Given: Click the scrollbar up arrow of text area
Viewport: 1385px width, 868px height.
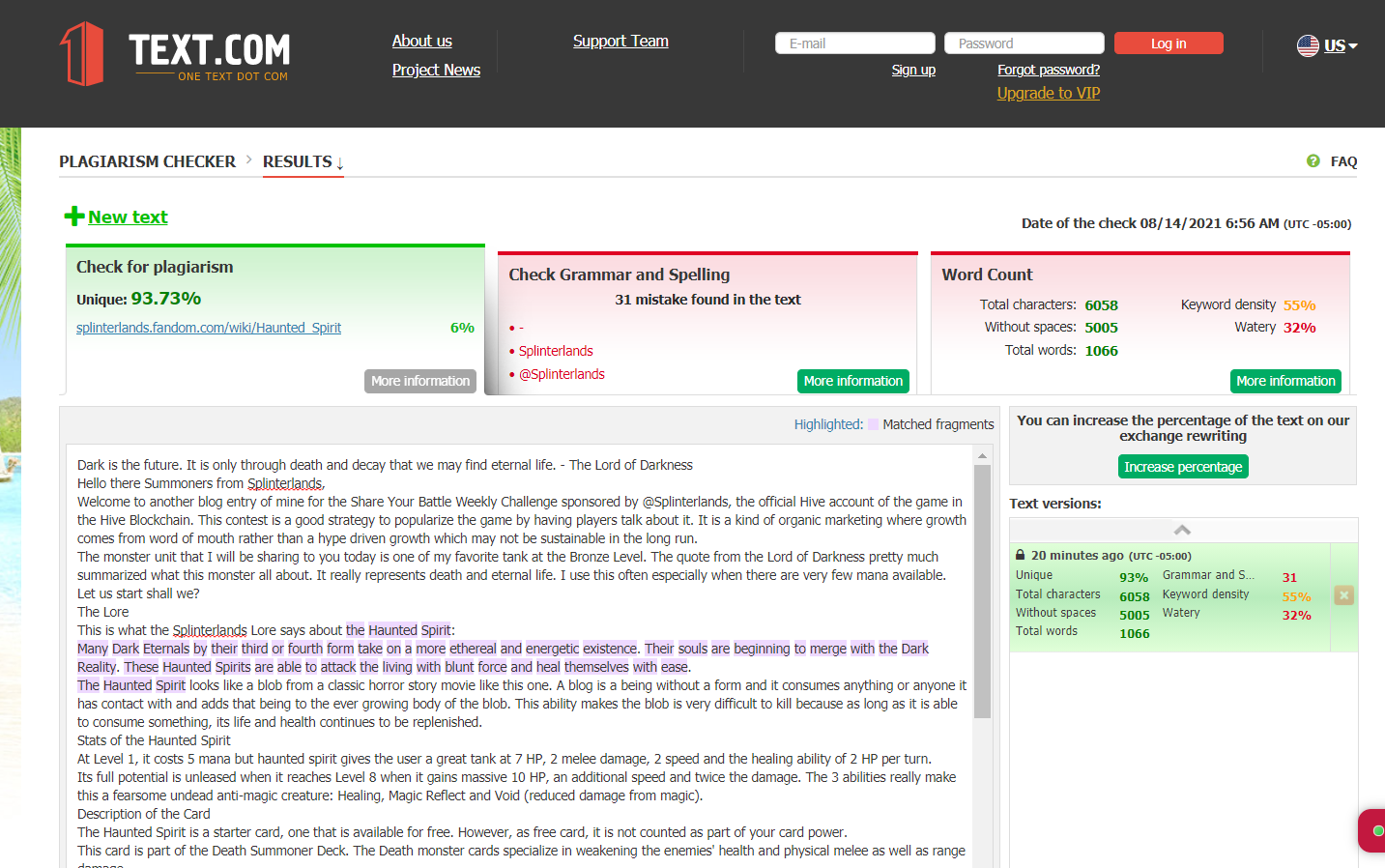Looking at the screenshot, I should pyautogui.click(x=982, y=455).
